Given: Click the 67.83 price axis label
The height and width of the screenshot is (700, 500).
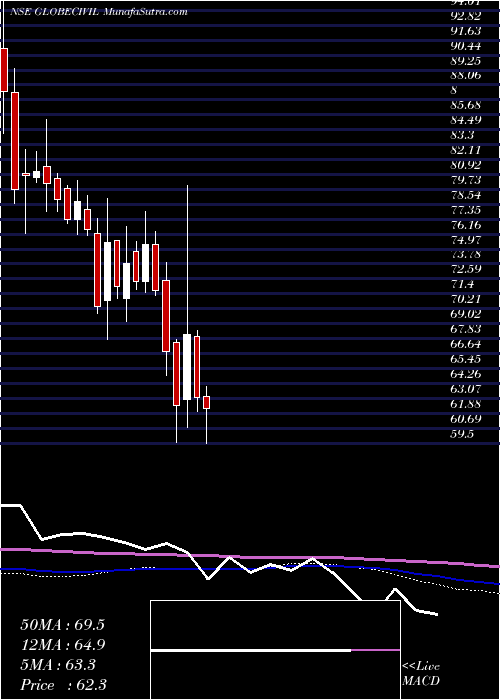Looking at the screenshot, I should (466, 329).
